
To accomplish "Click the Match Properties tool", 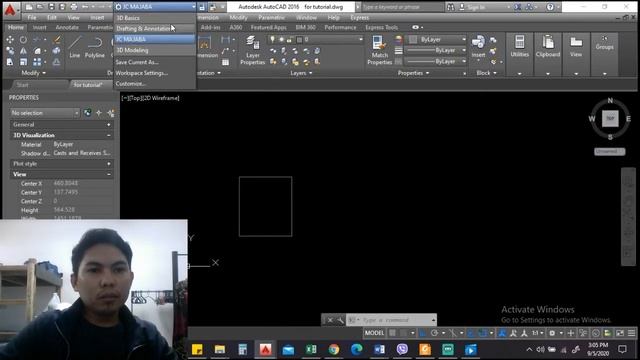I will tap(379, 50).
